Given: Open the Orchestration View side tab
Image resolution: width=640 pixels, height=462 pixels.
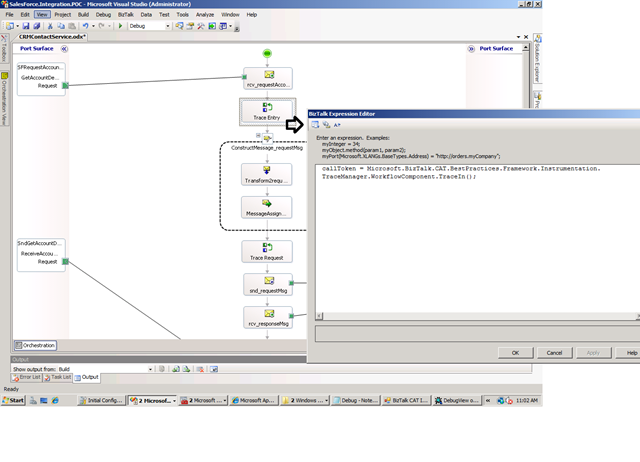Looking at the screenshot, I should [4, 99].
